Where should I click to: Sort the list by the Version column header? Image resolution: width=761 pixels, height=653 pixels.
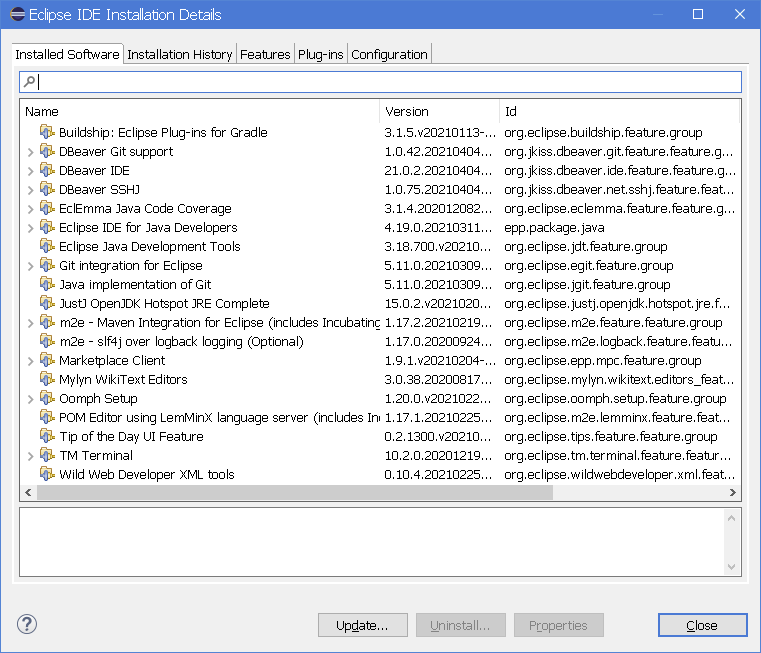pos(439,111)
